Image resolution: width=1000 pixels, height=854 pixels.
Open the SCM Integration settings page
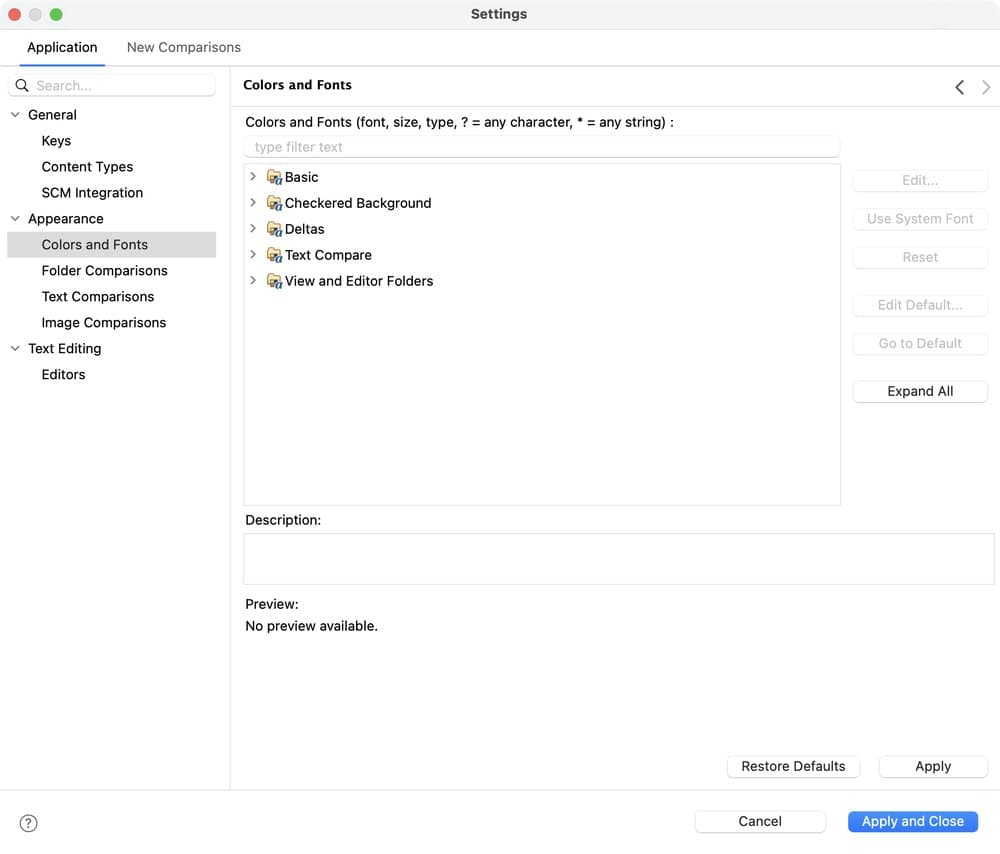[92, 193]
